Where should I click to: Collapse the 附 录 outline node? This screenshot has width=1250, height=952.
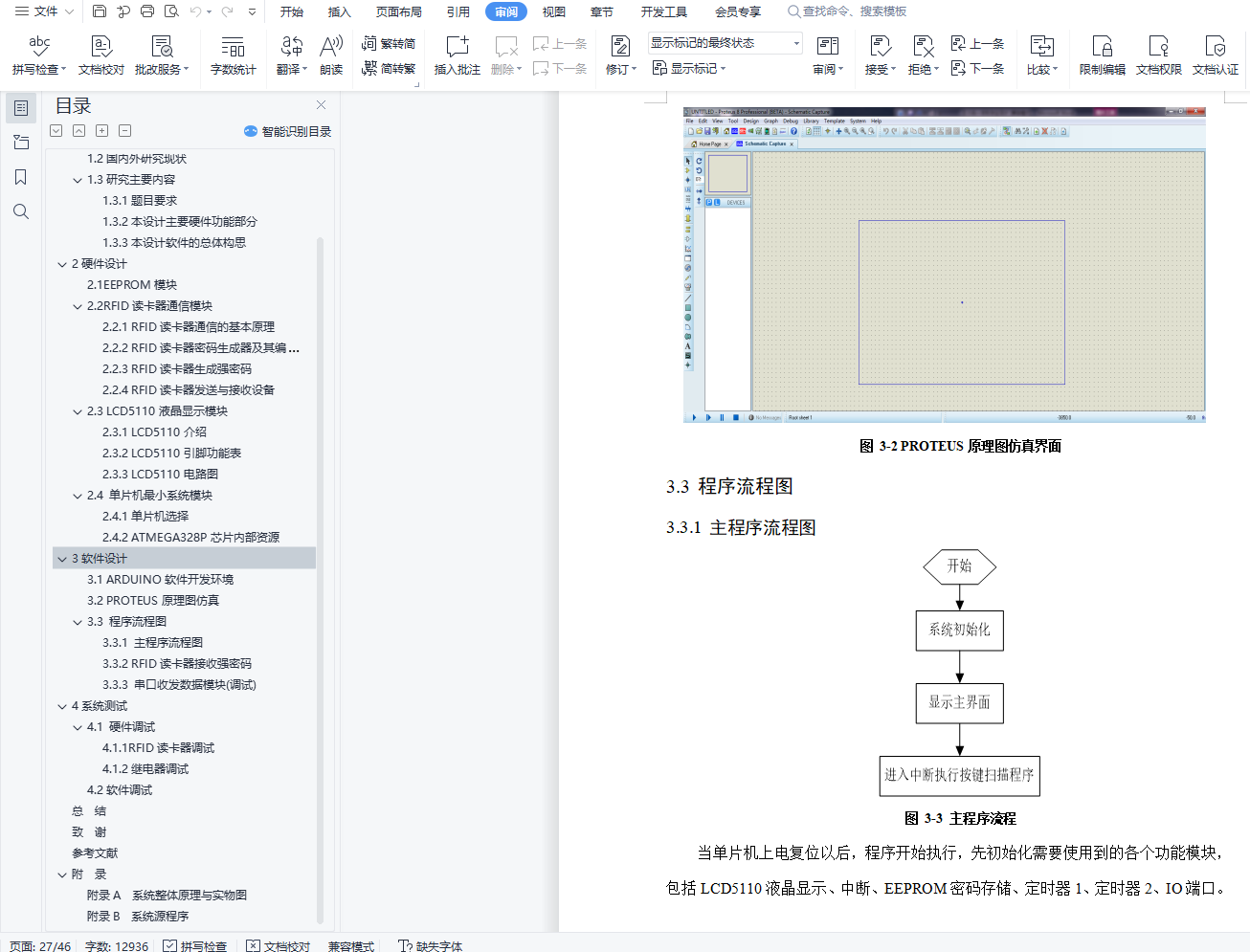(x=62, y=875)
